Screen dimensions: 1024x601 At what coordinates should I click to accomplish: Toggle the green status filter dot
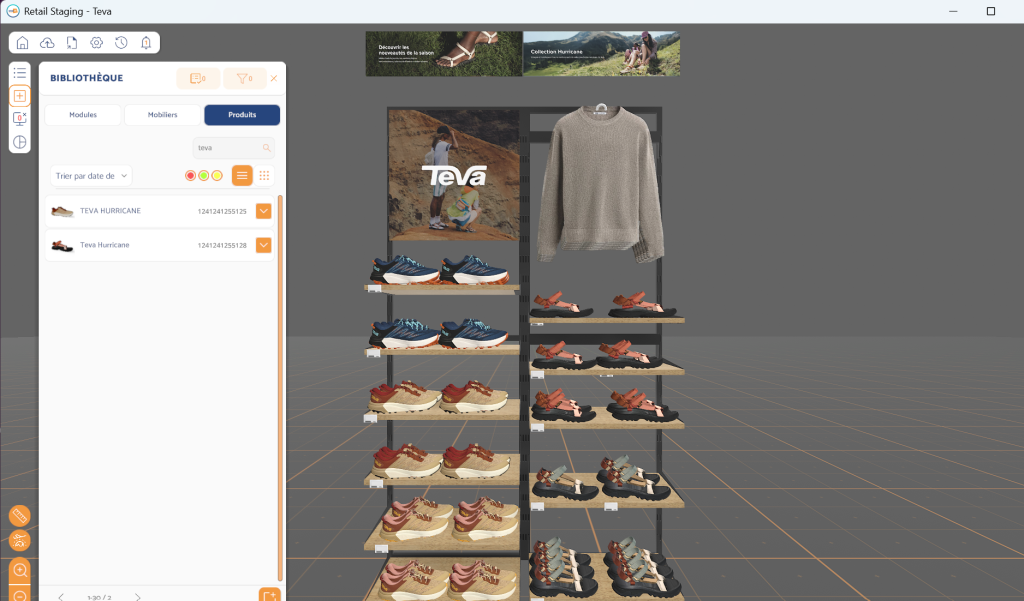tap(204, 176)
